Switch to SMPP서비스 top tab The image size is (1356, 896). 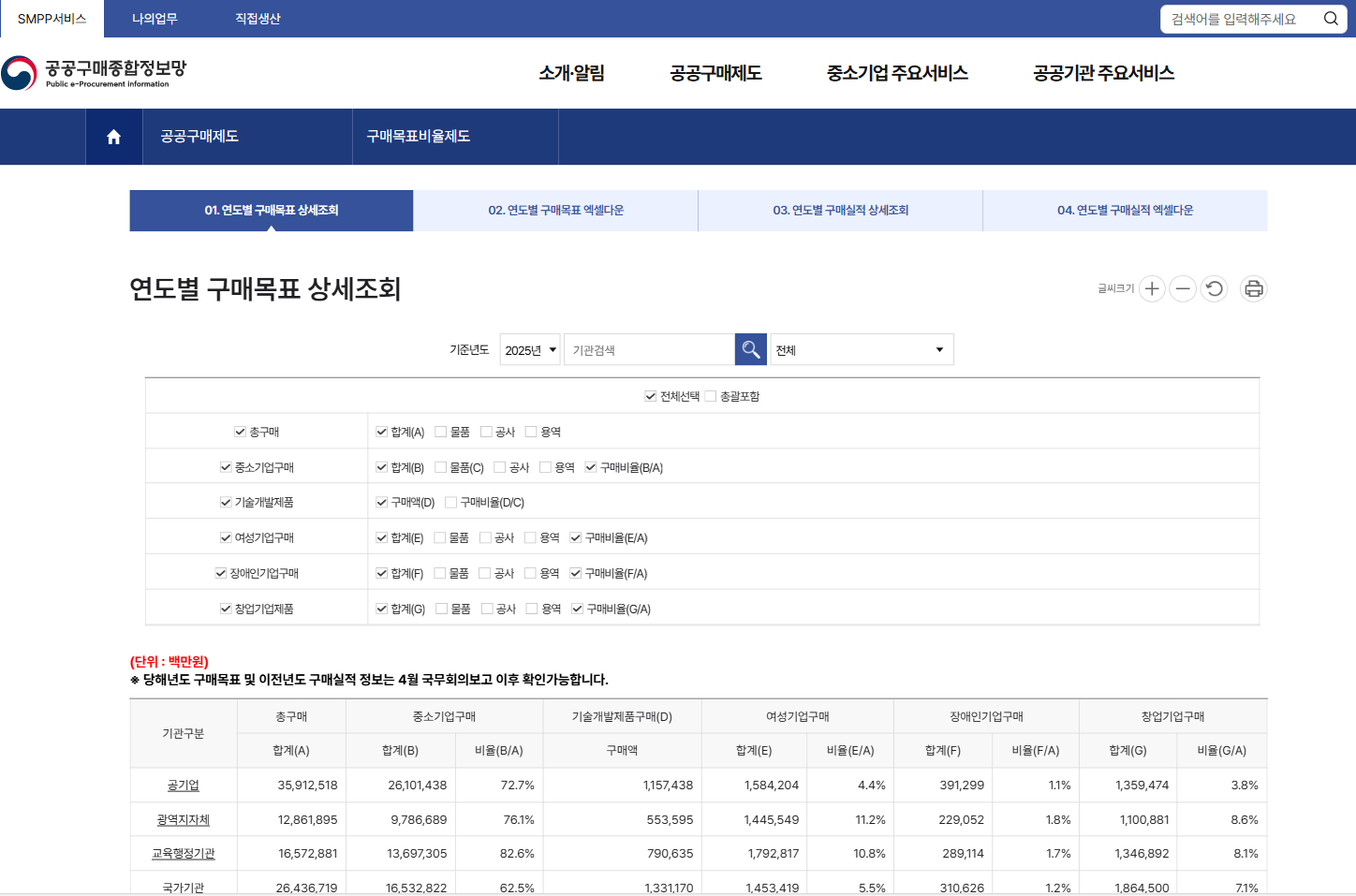click(x=52, y=19)
